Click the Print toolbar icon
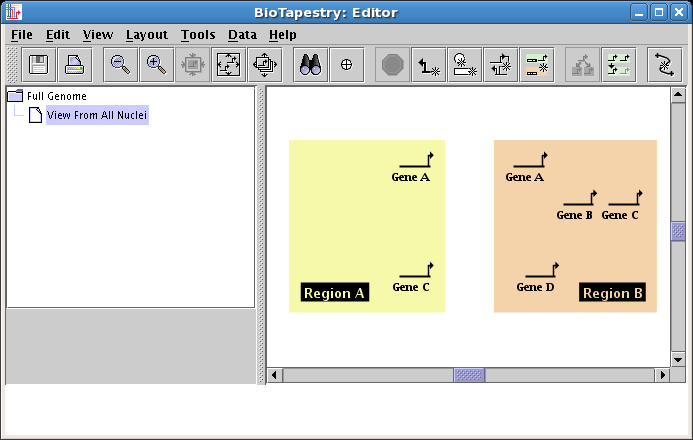Image resolution: width=693 pixels, height=440 pixels. click(75, 65)
